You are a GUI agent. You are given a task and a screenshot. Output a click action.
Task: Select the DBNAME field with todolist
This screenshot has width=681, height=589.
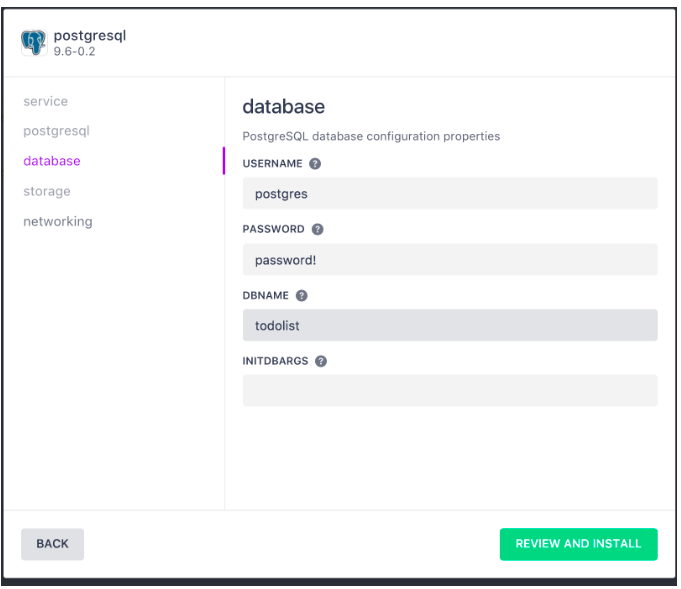[450, 325]
